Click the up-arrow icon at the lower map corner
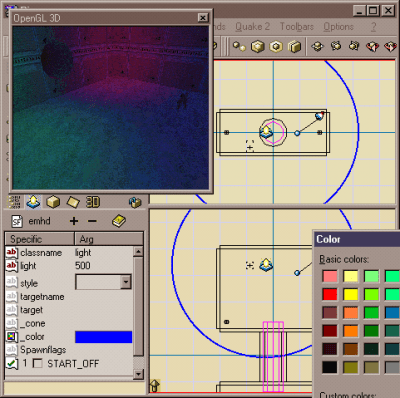This screenshot has width=400, height=398. click(155, 385)
